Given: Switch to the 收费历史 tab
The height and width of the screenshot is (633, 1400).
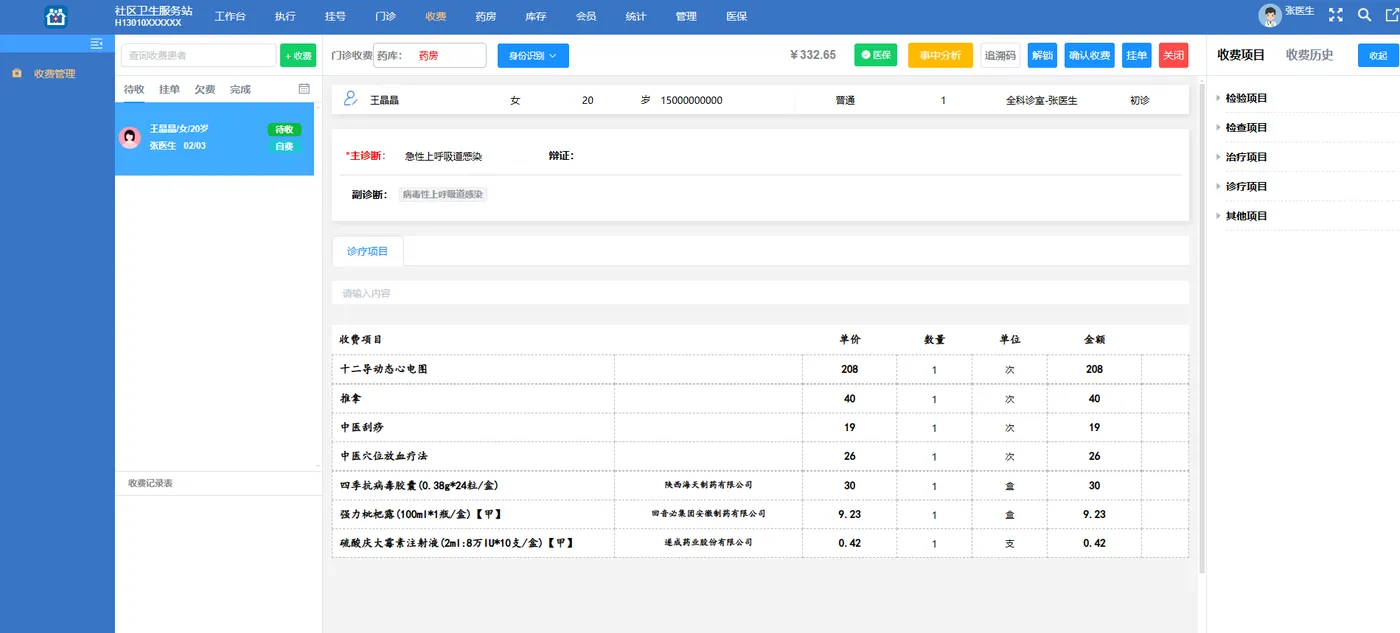Looking at the screenshot, I should [1310, 55].
